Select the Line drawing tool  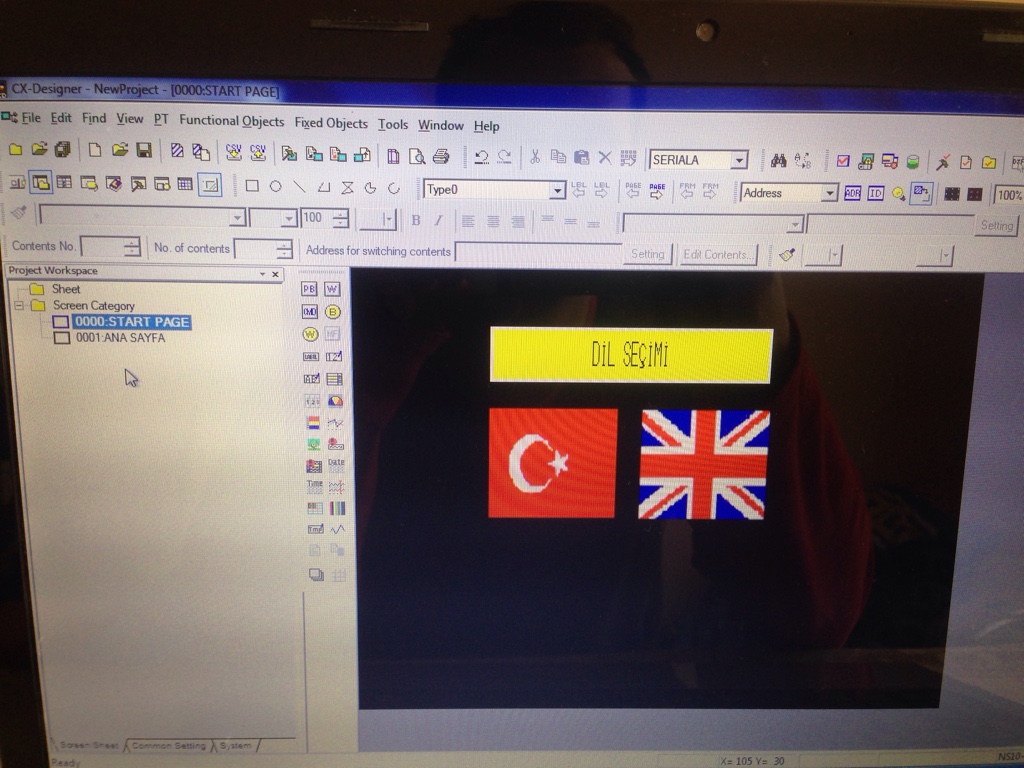point(299,187)
